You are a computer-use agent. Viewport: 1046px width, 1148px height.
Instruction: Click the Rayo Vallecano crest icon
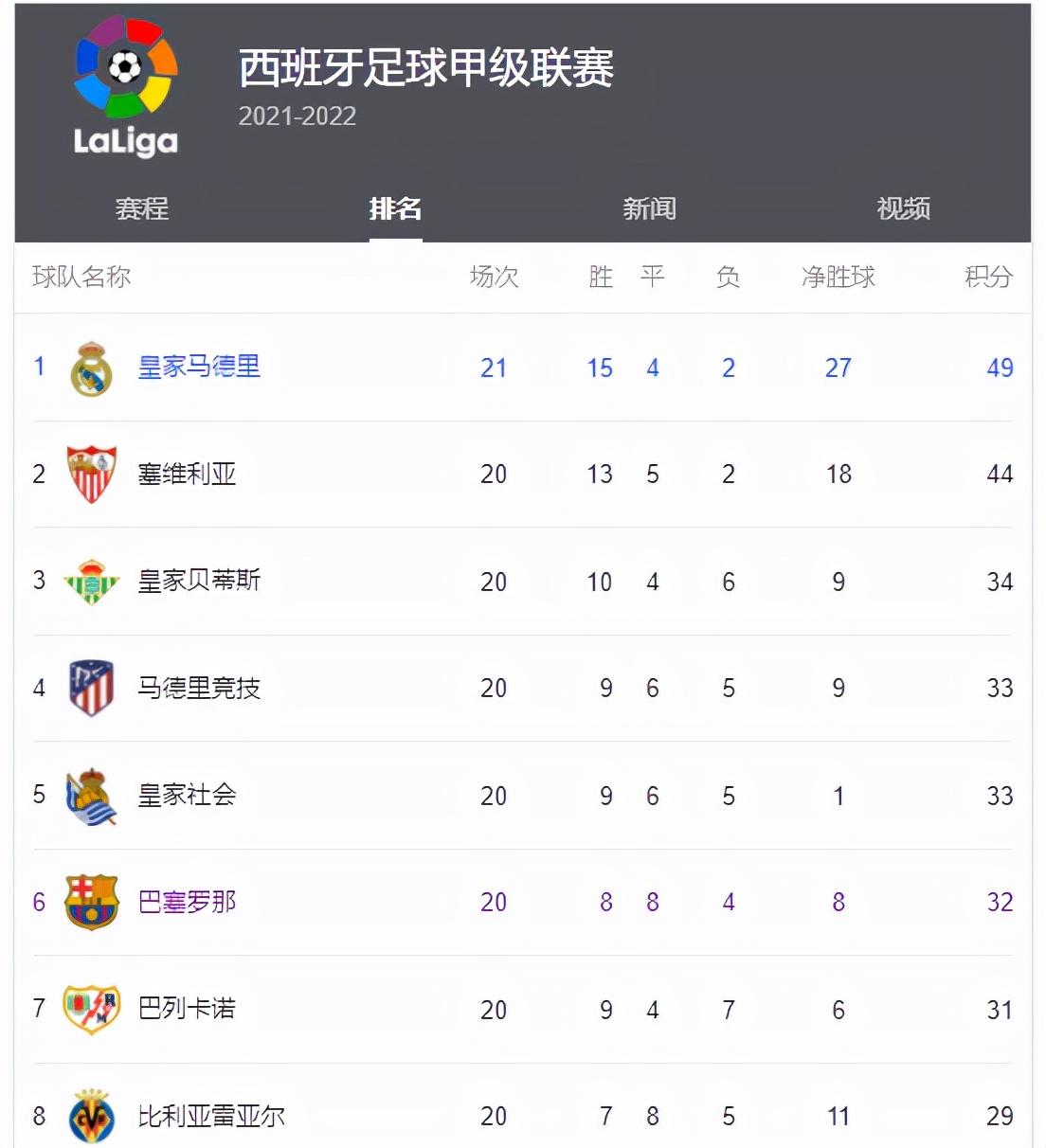point(92,1010)
